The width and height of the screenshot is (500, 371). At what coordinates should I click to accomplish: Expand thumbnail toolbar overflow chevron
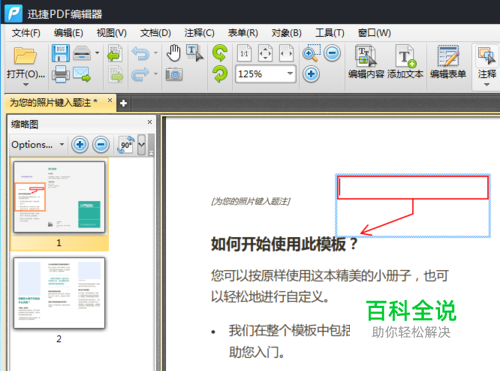pos(141,145)
